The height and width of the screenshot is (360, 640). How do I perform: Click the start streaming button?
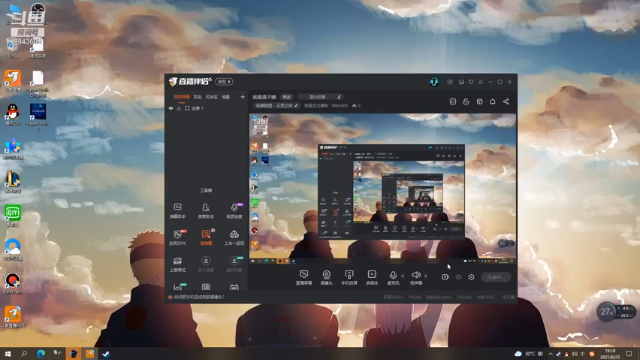click(496, 277)
